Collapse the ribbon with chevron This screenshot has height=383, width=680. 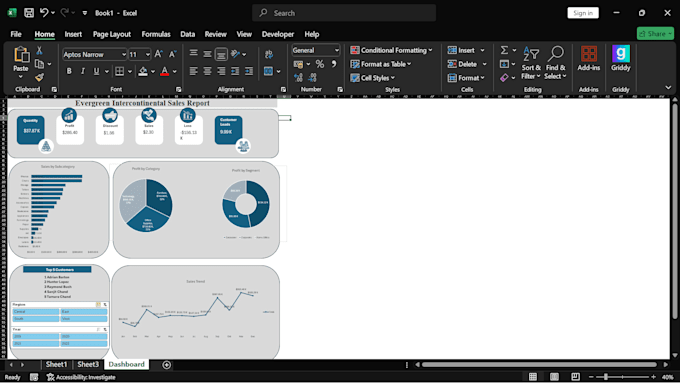(668, 87)
